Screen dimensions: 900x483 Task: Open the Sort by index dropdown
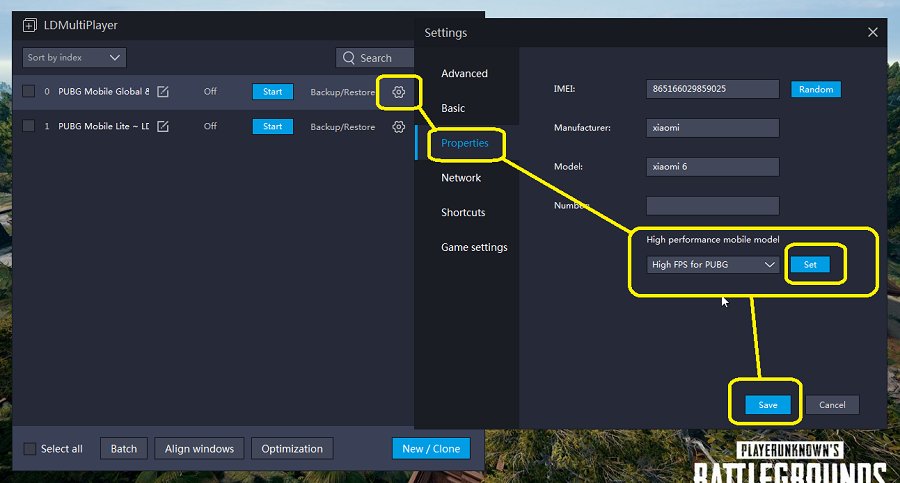pyautogui.click(x=74, y=57)
